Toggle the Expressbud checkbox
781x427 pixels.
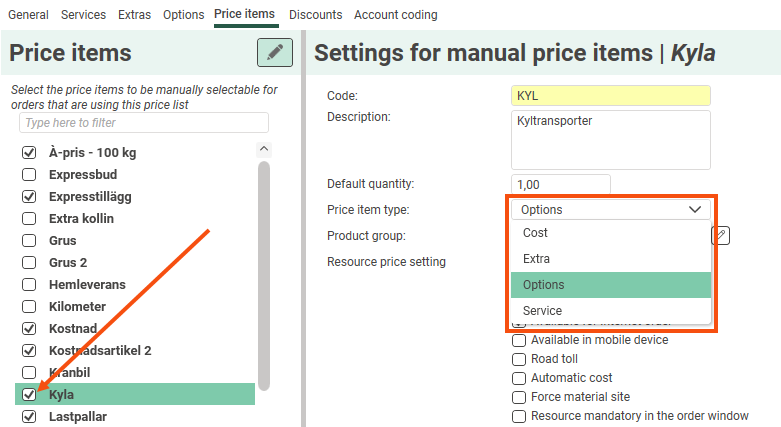pos(29,174)
